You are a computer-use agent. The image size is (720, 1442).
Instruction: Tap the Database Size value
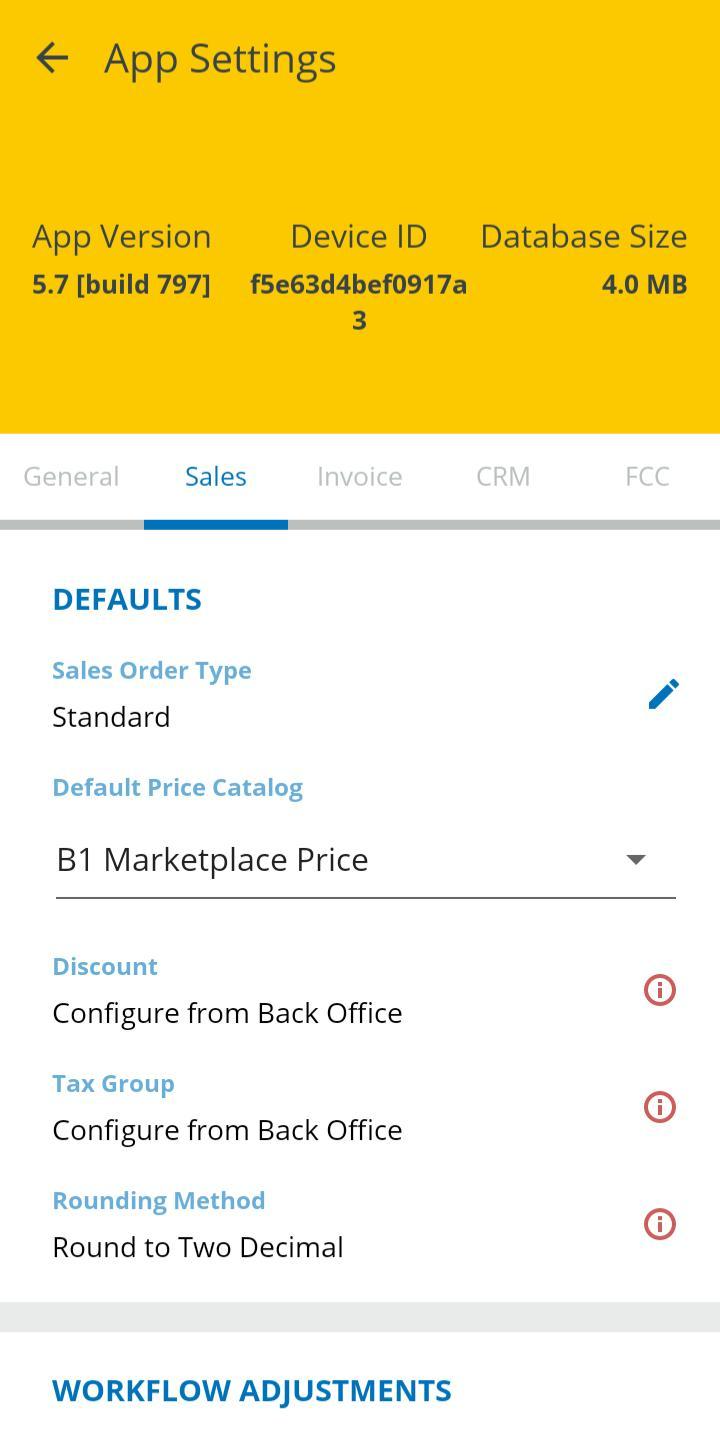pos(644,285)
